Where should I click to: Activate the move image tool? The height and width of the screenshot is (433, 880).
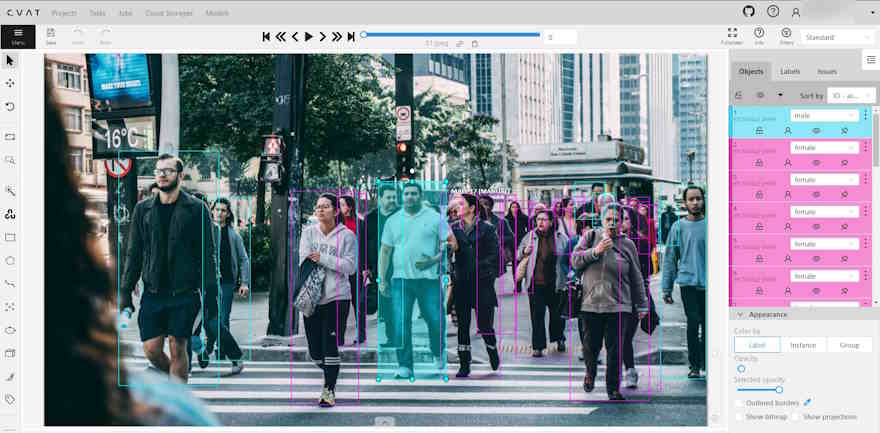pos(10,83)
